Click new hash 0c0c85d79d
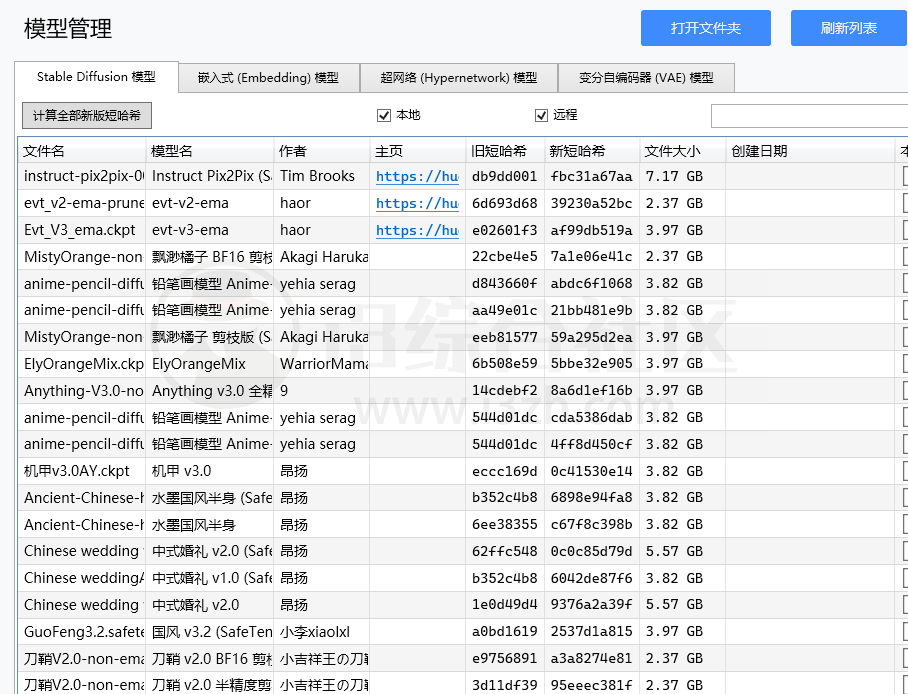 point(592,551)
